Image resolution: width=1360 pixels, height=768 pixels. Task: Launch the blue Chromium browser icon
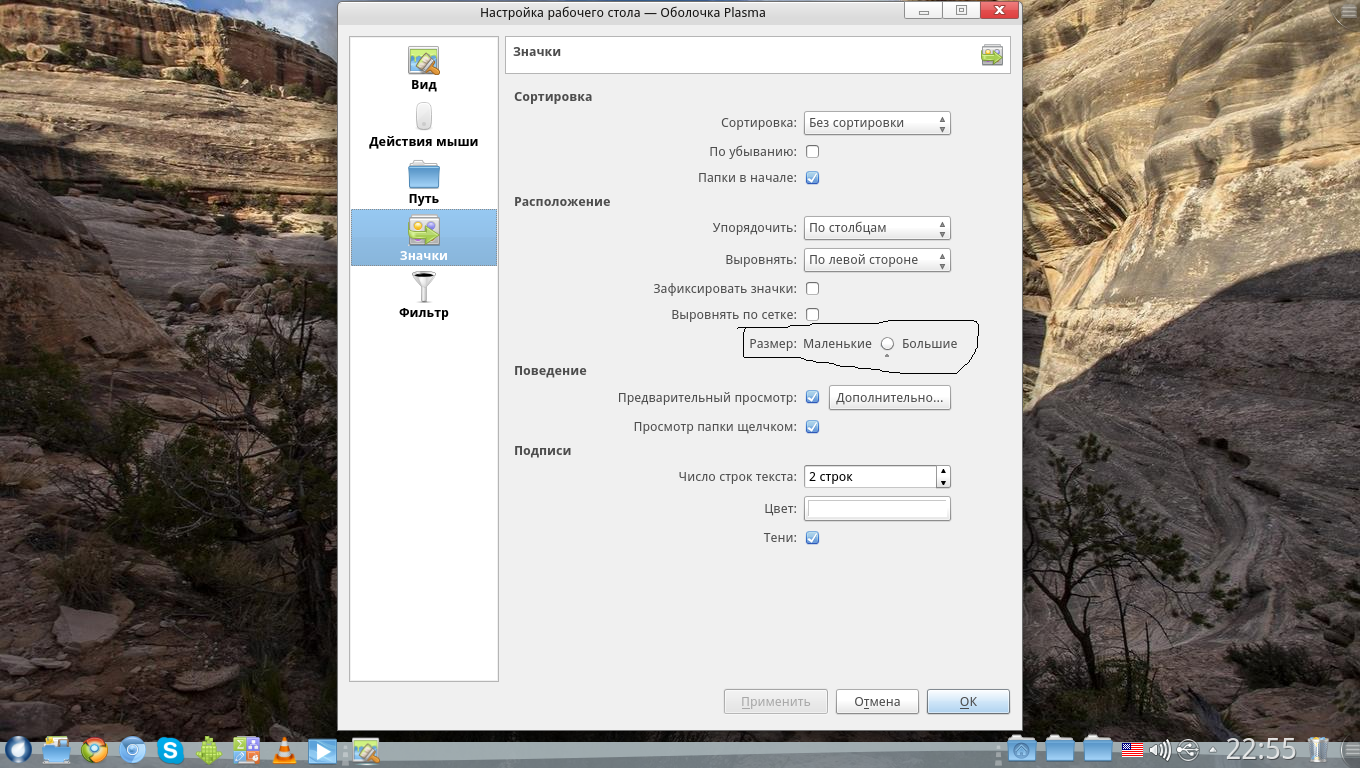[133, 749]
